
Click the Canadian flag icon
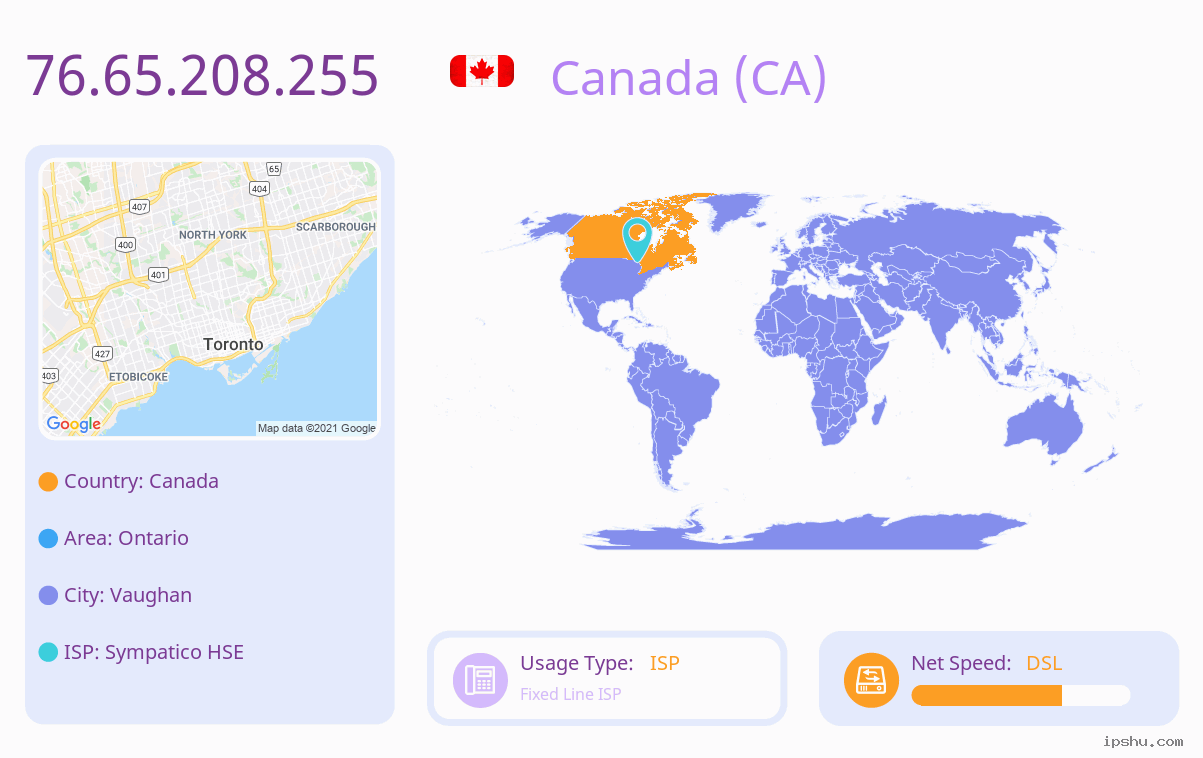point(482,71)
